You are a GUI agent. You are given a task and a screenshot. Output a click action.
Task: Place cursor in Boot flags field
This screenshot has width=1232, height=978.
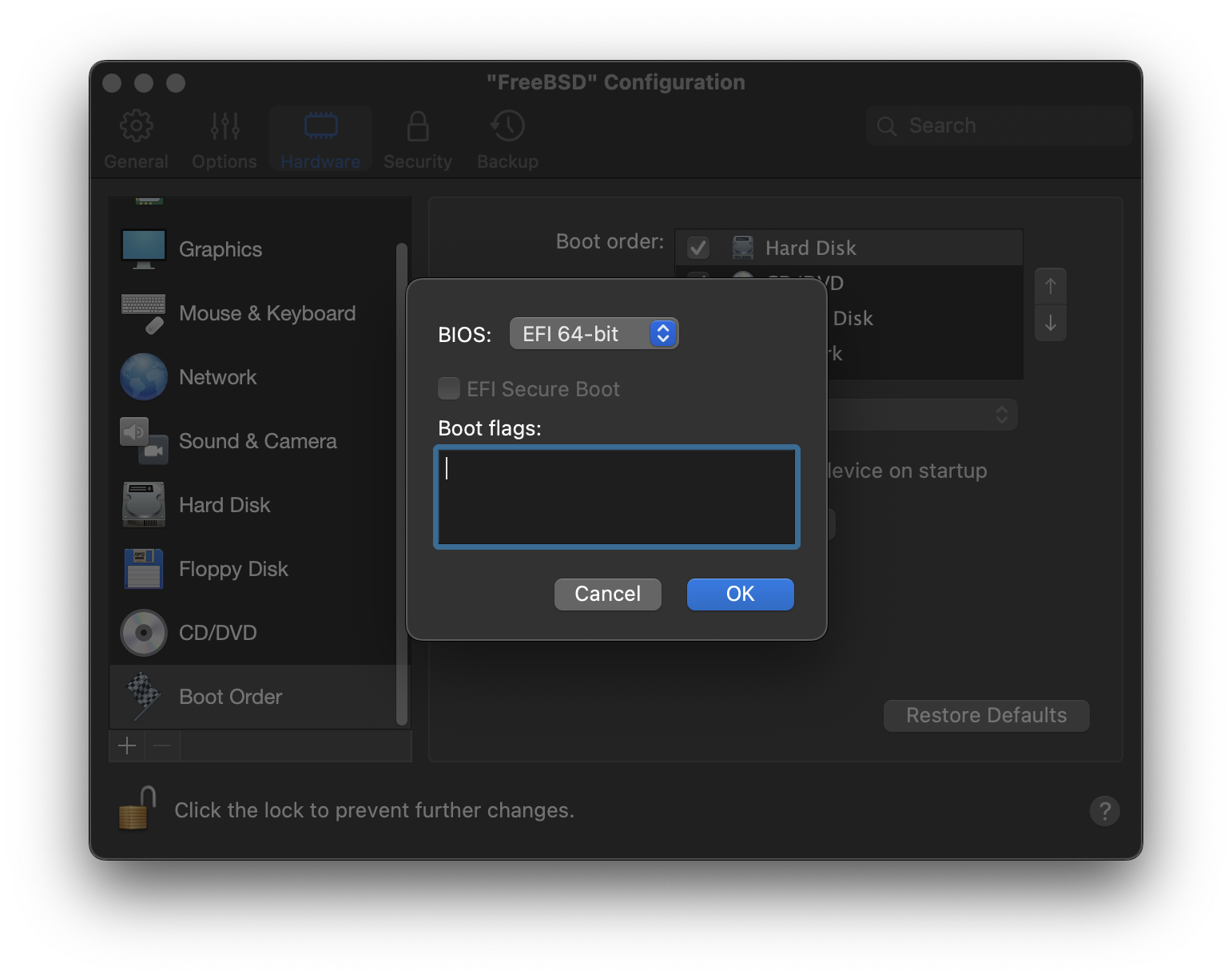click(615, 495)
